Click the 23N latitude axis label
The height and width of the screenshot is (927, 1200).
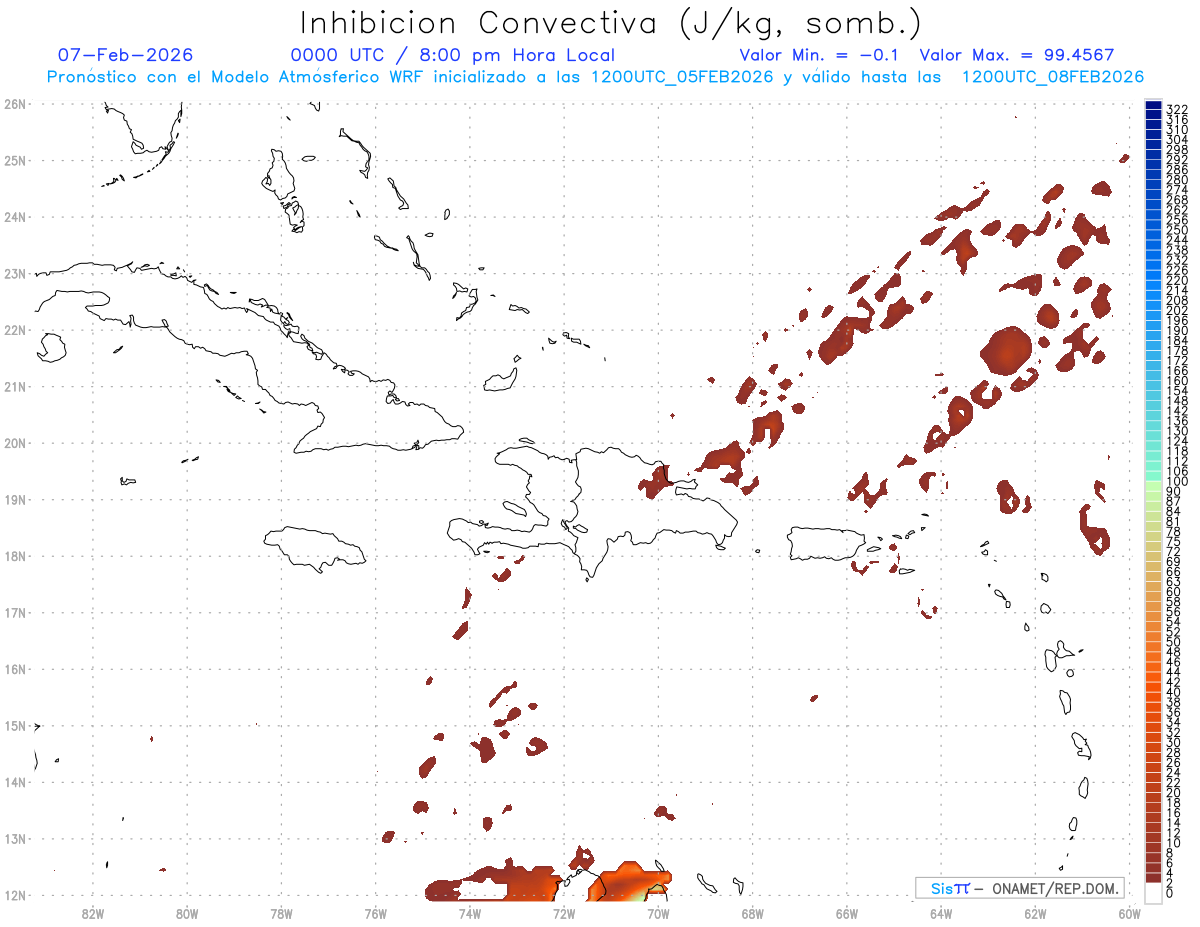[x=14, y=273]
